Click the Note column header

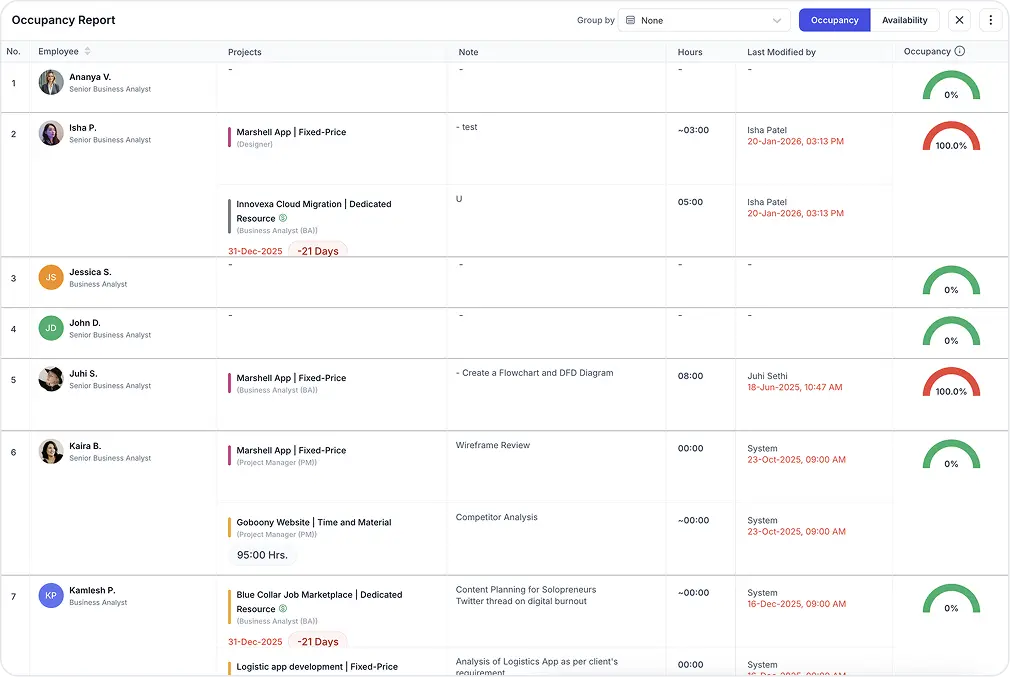tap(468, 52)
